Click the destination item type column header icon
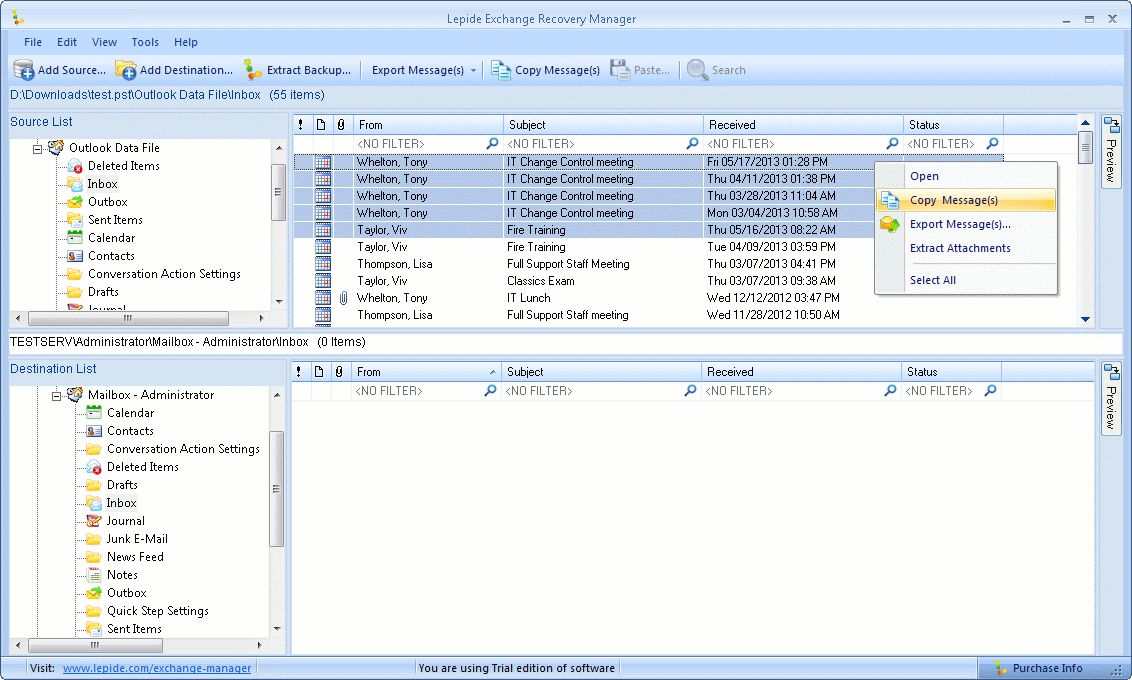This screenshot has height=680, width=1132. click(x=318, y=372)
